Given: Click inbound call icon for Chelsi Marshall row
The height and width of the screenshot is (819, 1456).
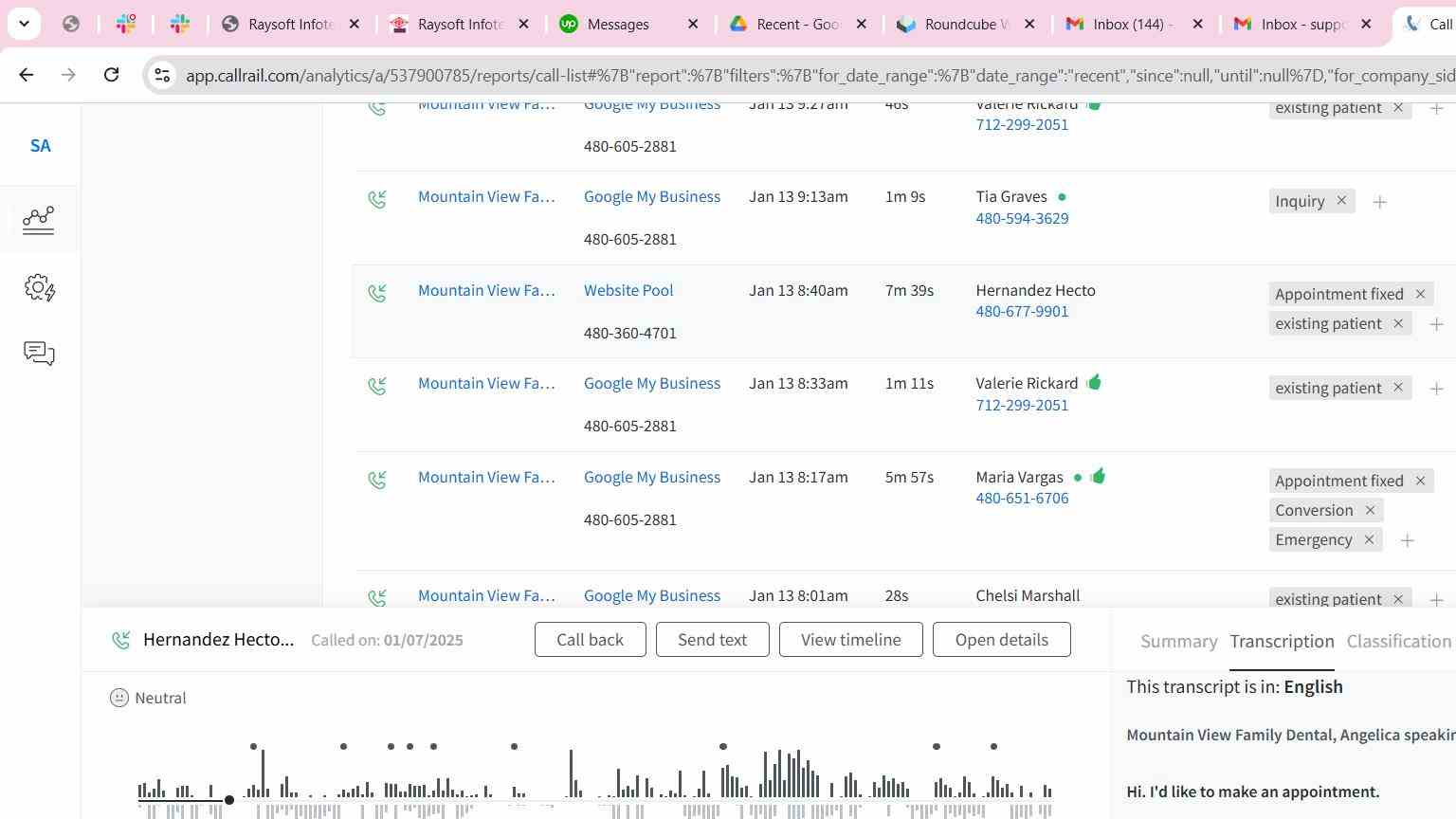Looking at the screenshot, I should point(377,597).
